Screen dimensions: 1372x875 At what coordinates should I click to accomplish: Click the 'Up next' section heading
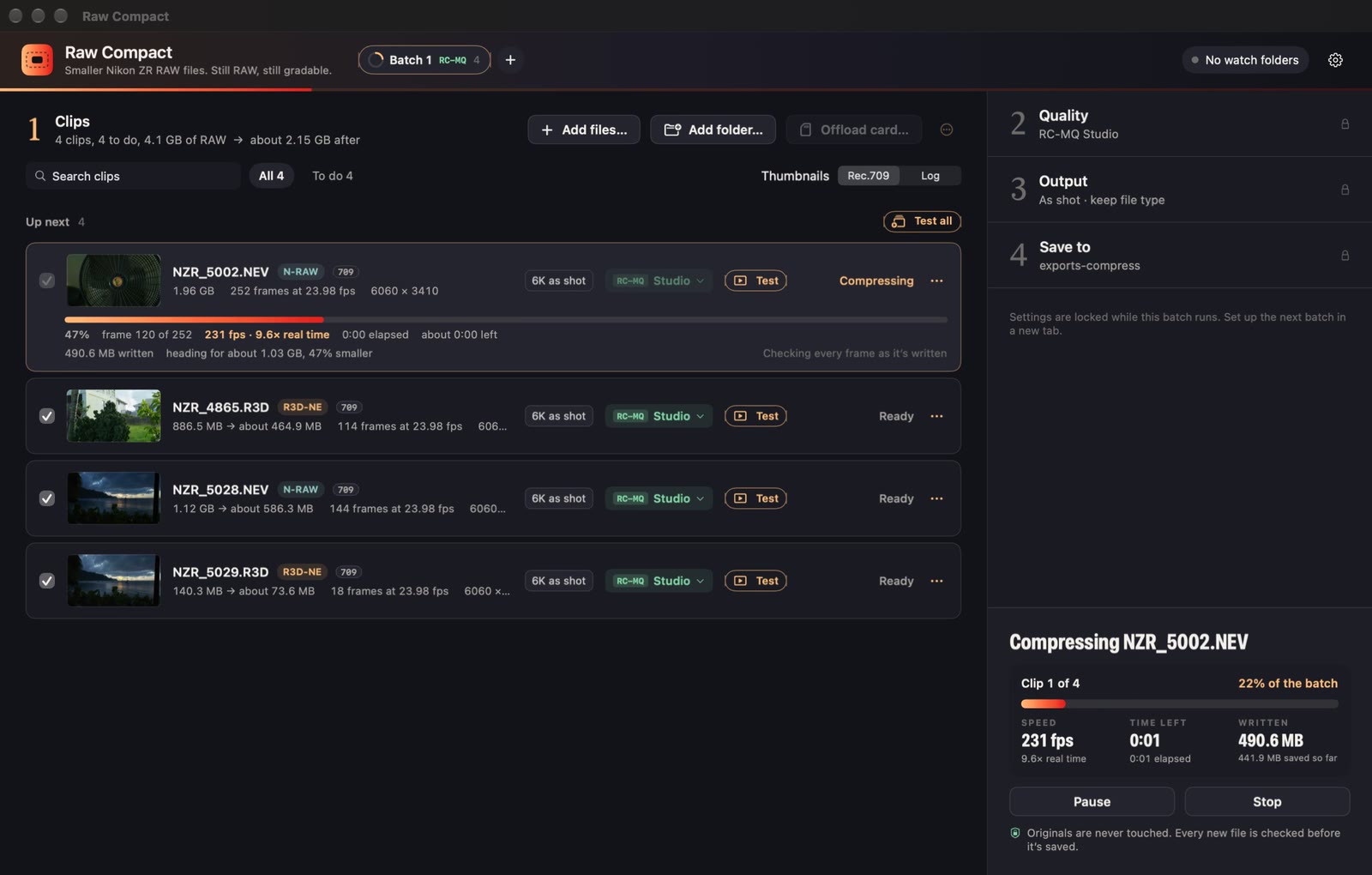coord(47,222)
